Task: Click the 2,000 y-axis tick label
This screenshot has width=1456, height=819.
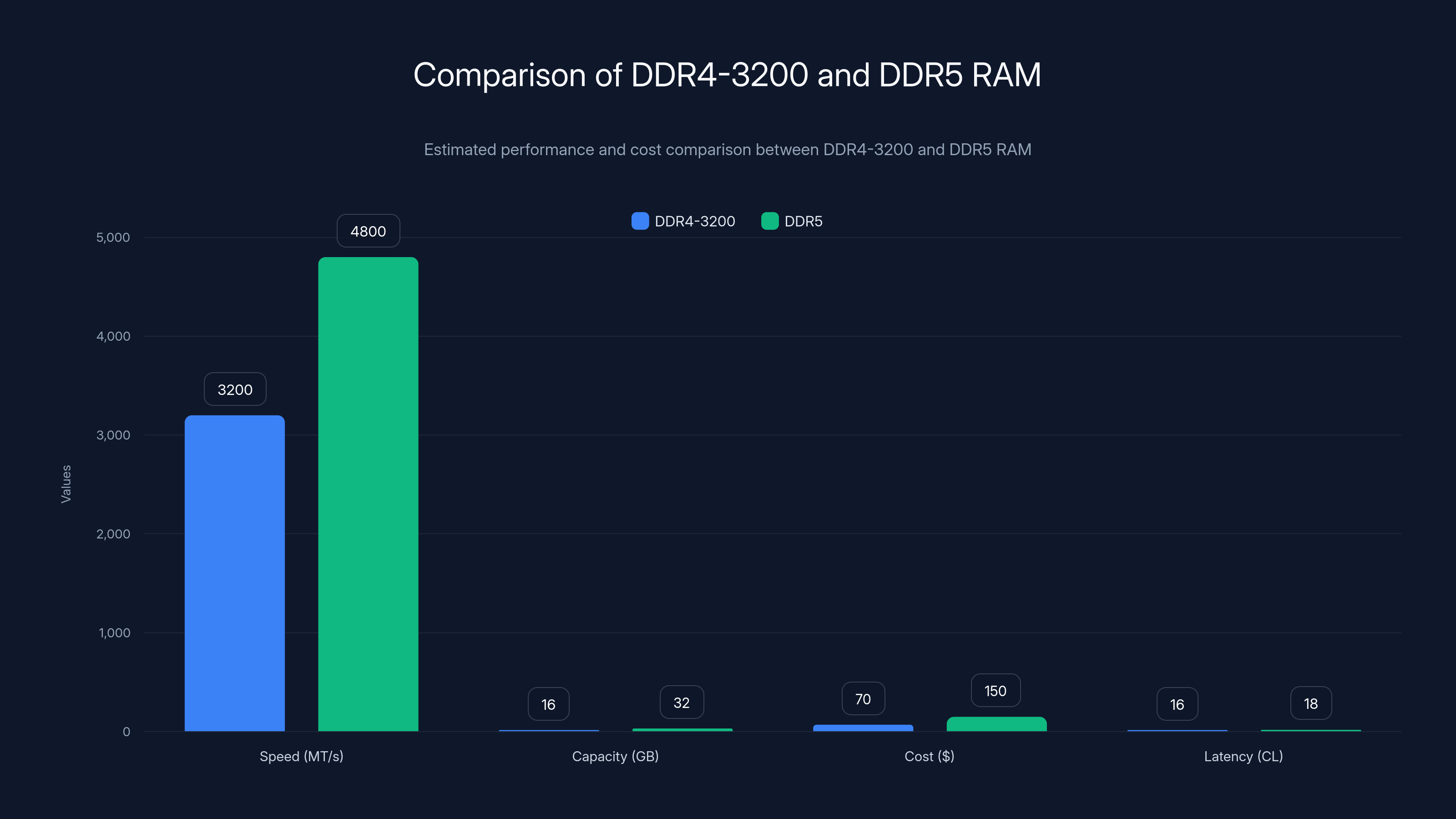Action: click(113, 534)
